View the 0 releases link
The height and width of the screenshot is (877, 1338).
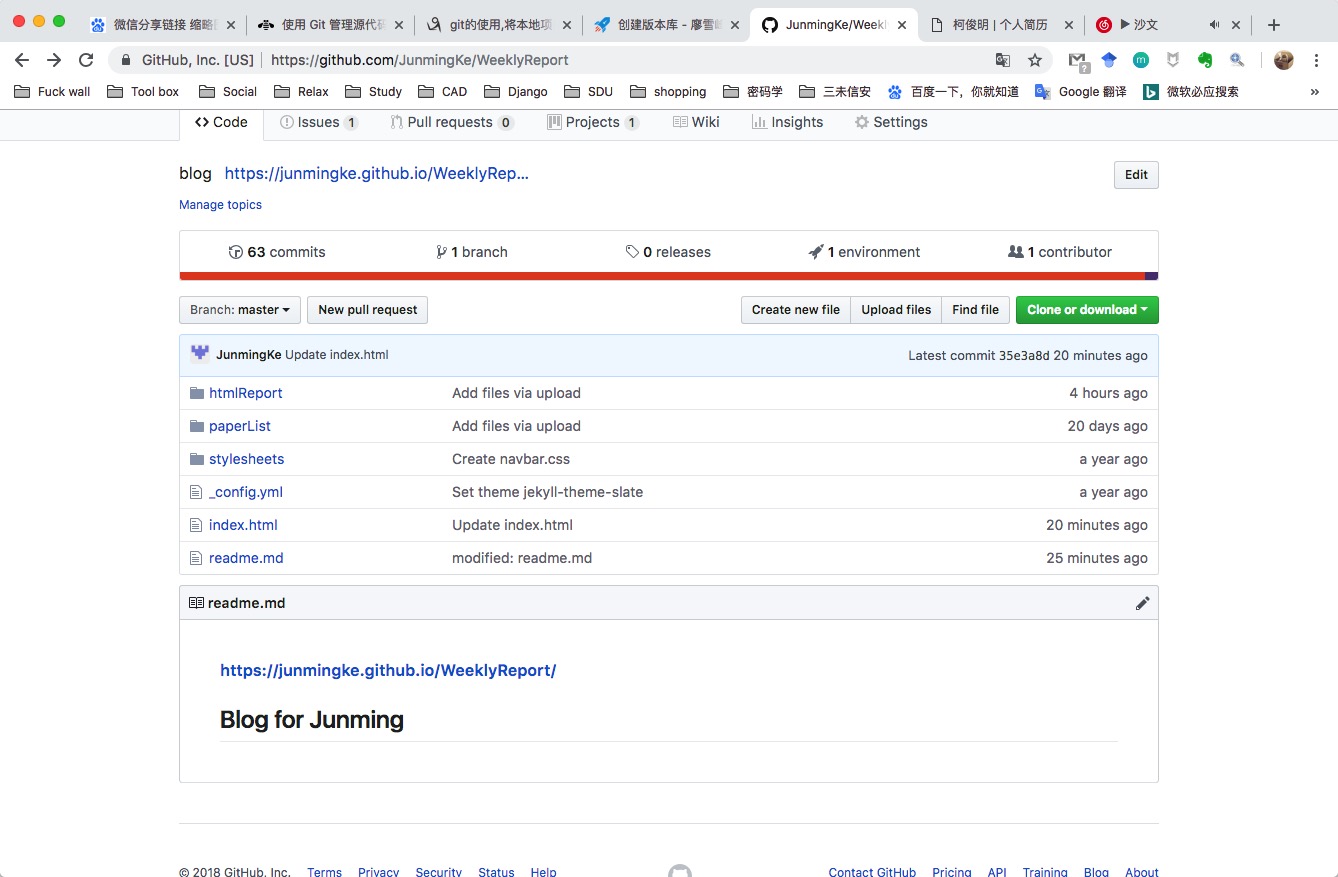pyautogui.click(x=668, y=252)
